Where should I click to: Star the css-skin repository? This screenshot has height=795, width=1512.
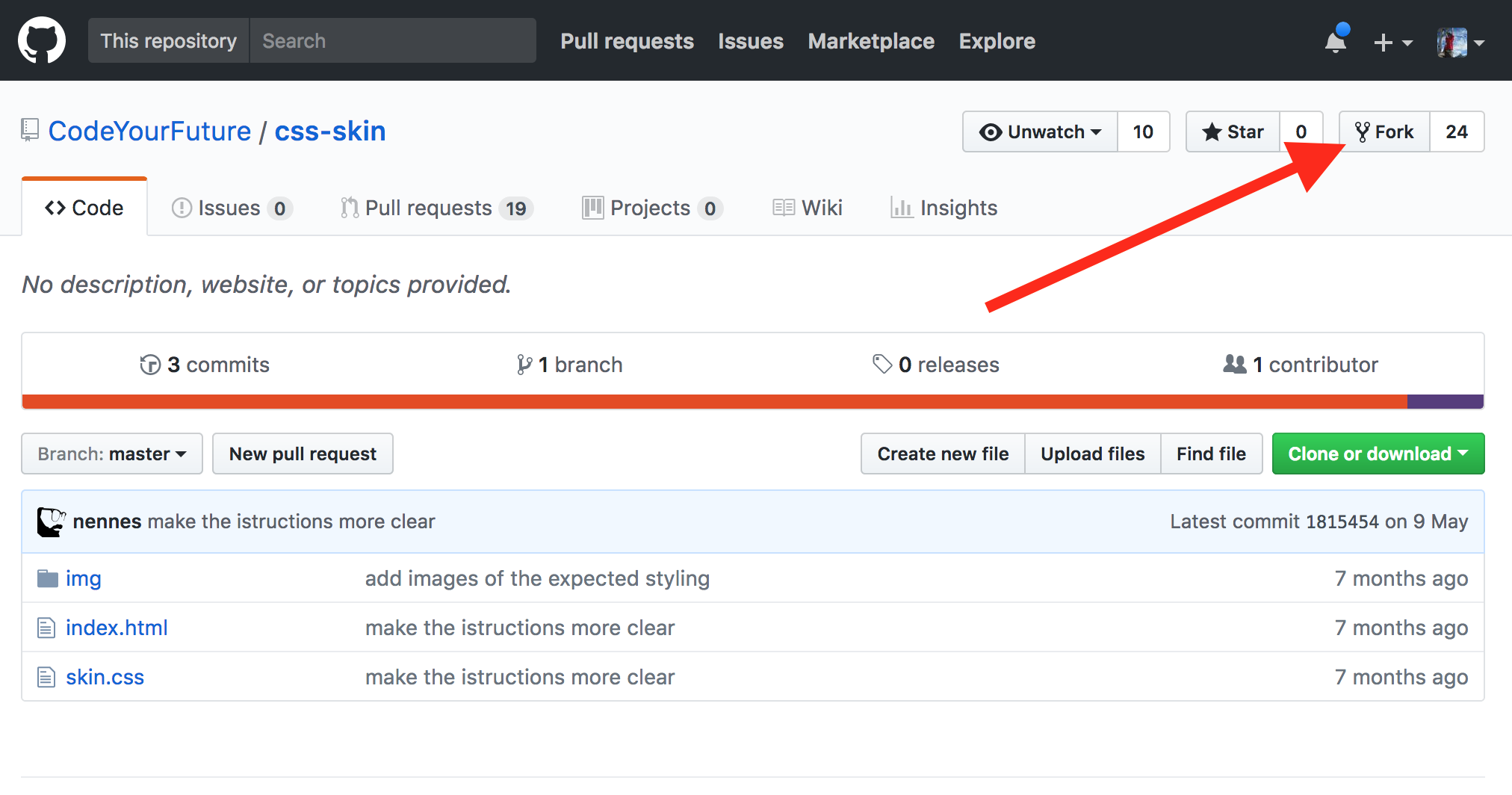1233,132
